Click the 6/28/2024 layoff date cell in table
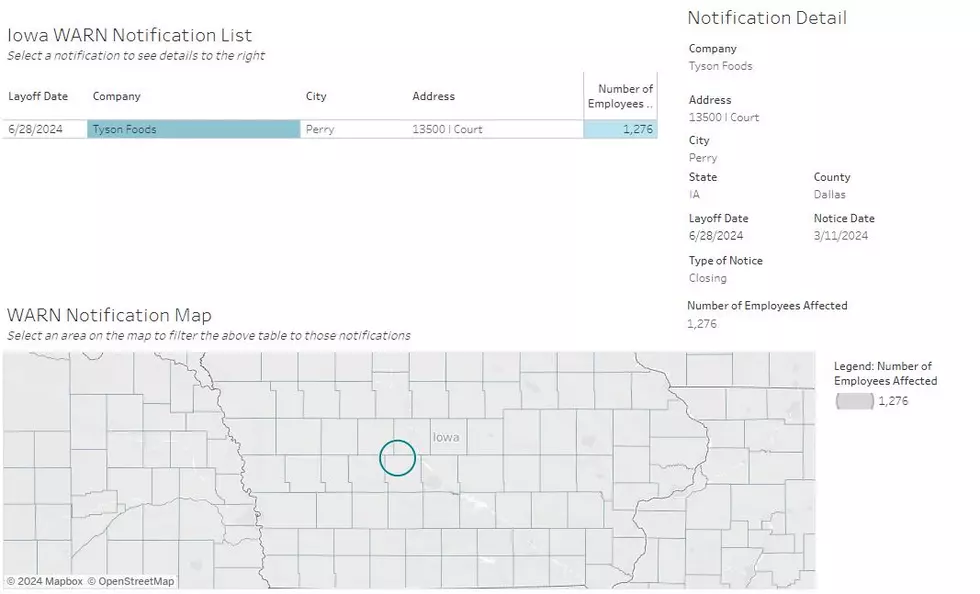This screenshot has width=980, height=594. [36, 129]
